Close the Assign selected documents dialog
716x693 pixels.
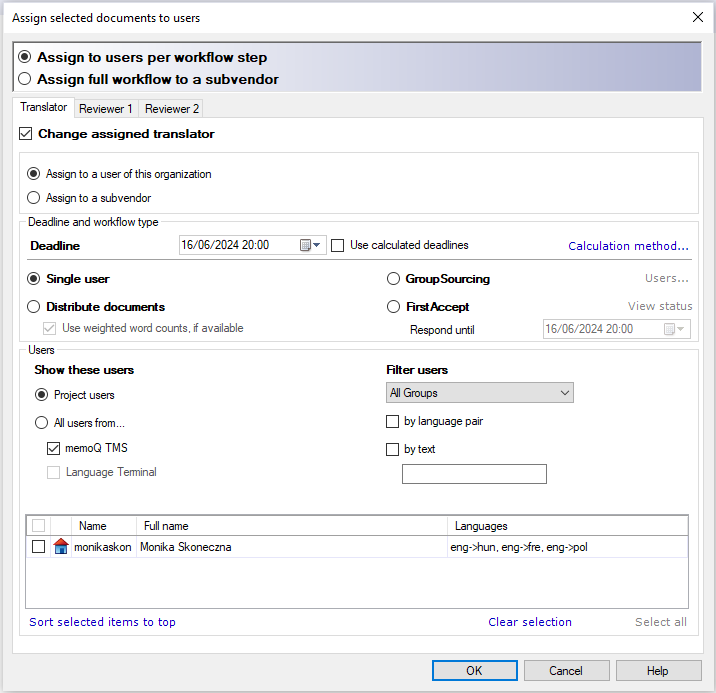point(697,17)
